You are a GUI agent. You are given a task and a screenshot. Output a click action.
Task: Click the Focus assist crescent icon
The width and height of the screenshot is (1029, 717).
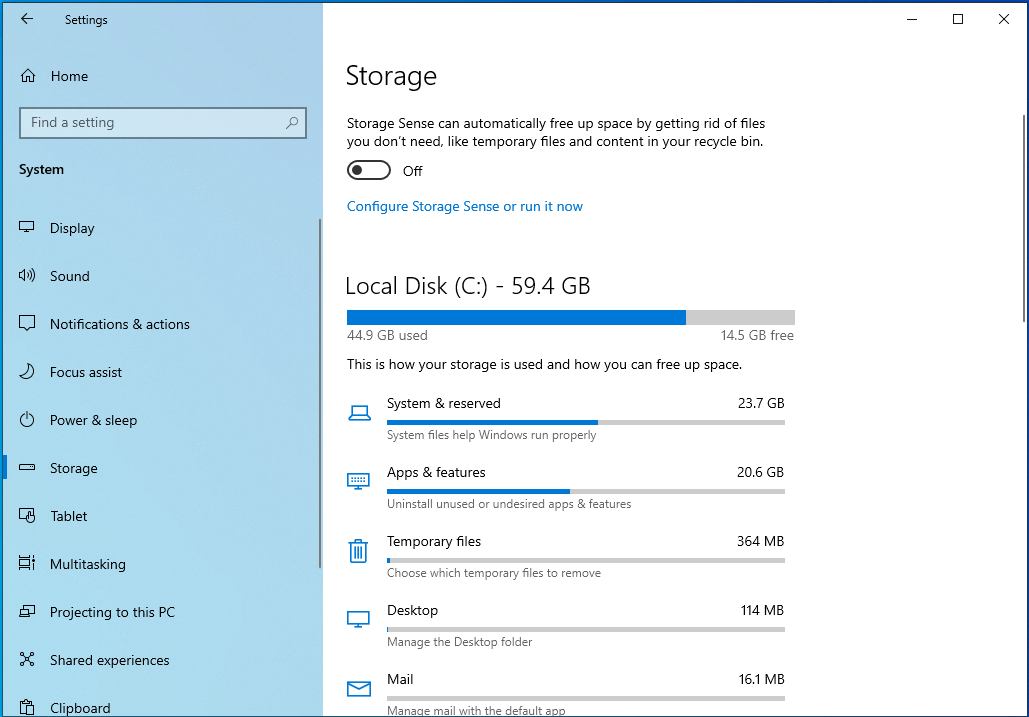25,371
